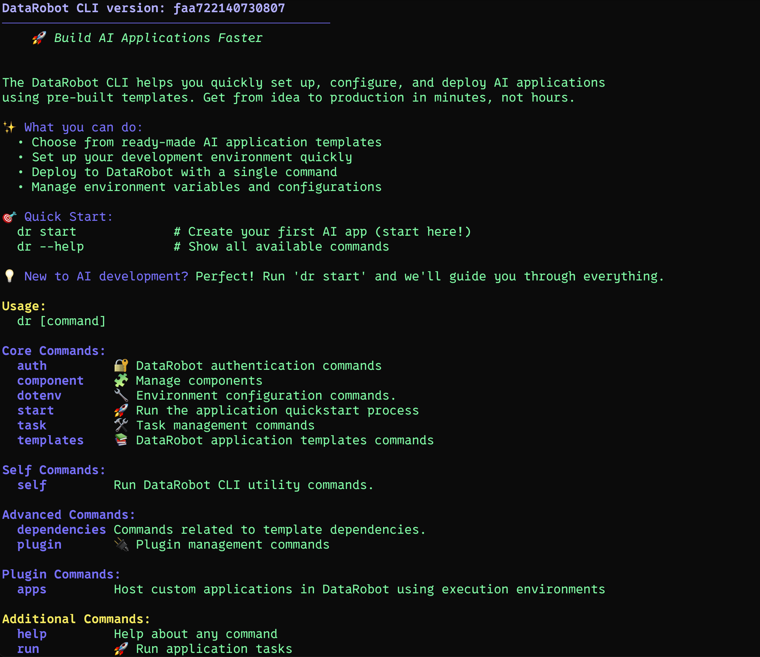Click the 'dependencies' command name

62,530
